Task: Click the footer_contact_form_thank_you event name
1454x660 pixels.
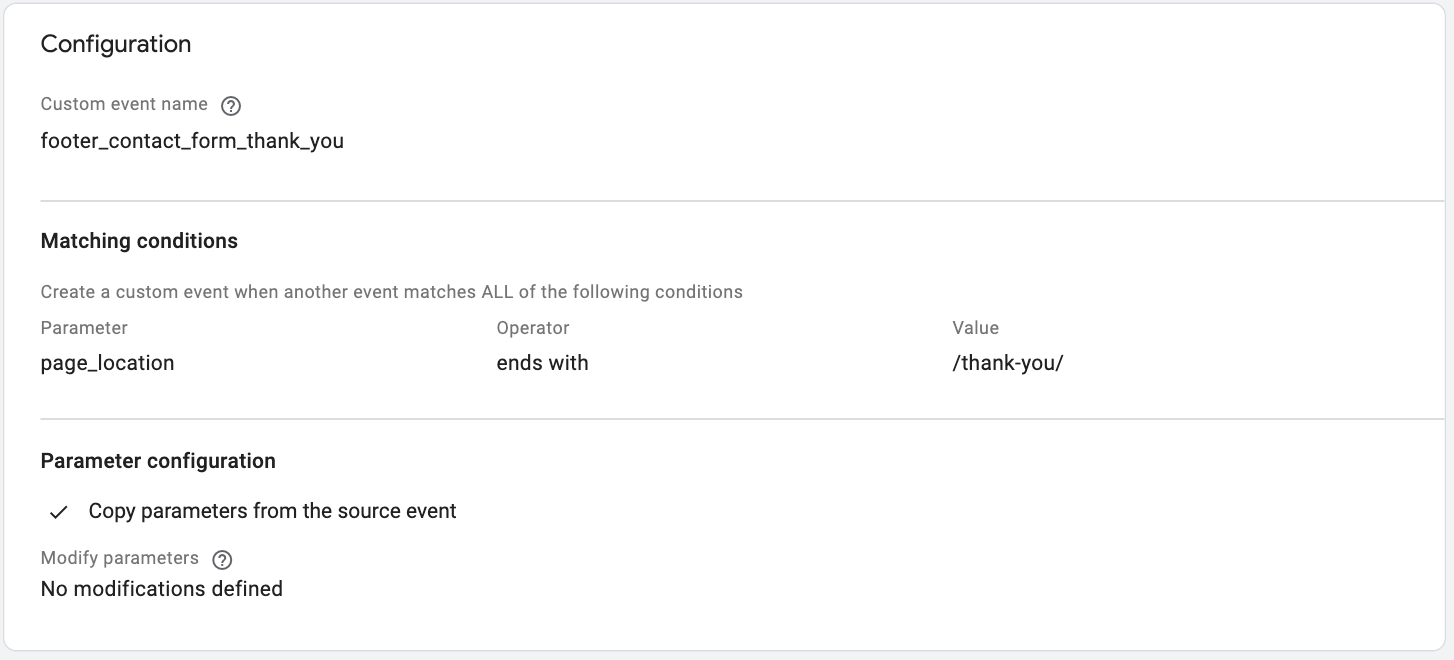Action: click(x=192, y=141)
